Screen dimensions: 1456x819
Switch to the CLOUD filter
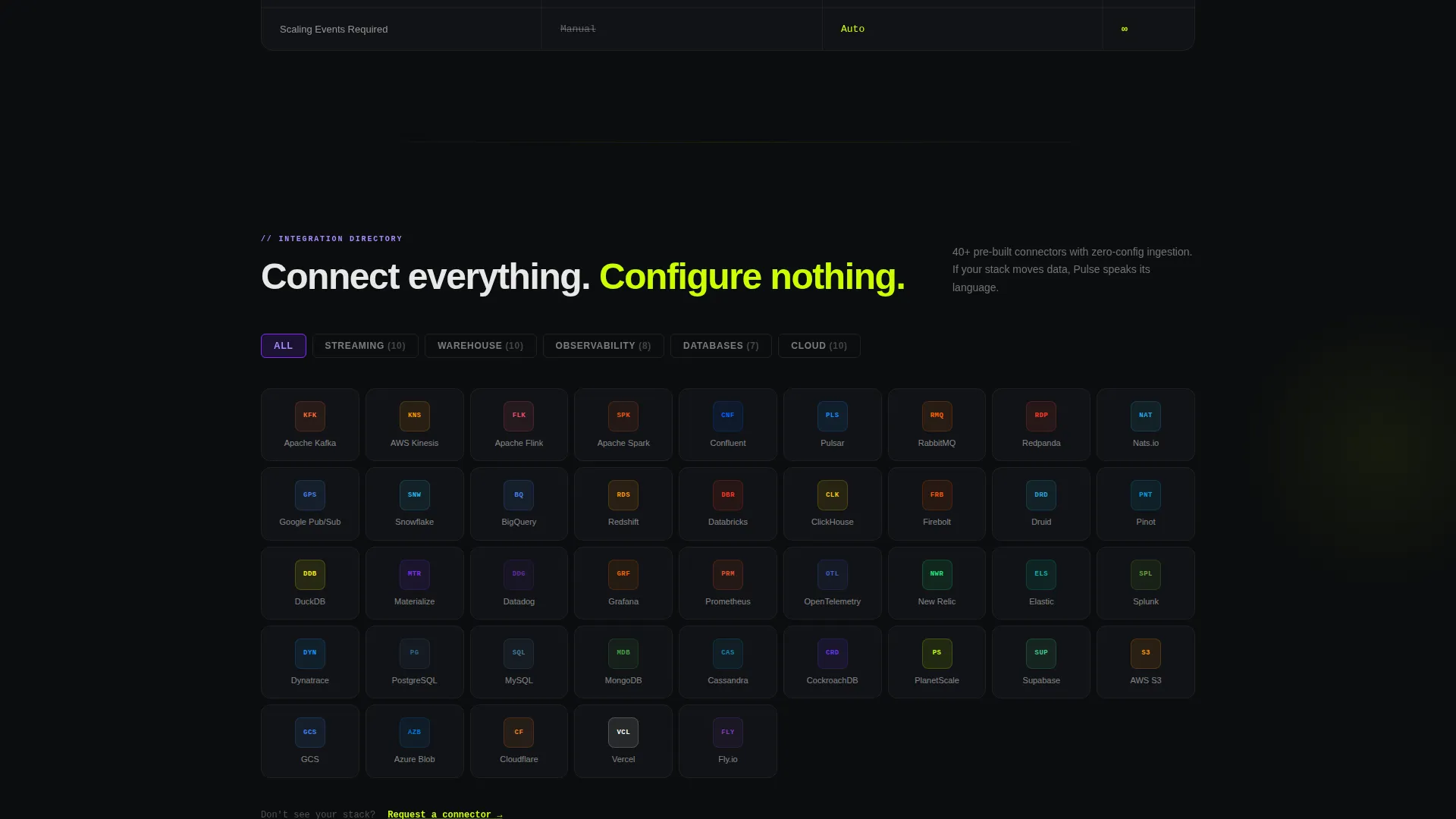[x=819, y=346]
